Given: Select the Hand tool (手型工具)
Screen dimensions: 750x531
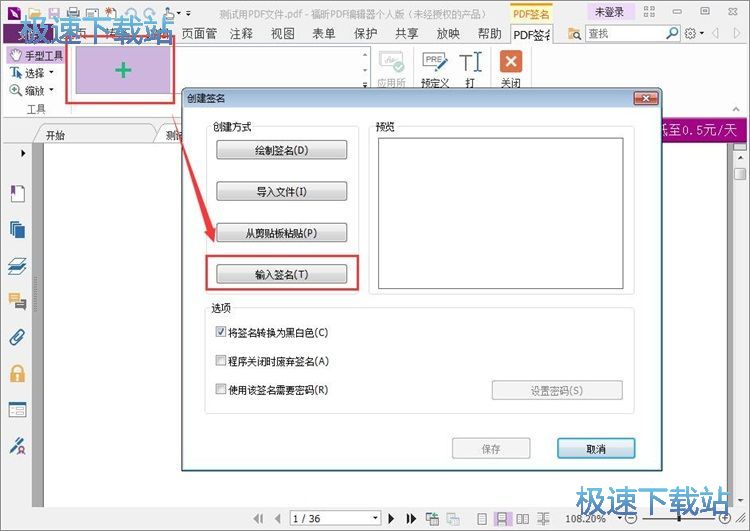Looking at the screenshot, I should click(x=36, y=55).
